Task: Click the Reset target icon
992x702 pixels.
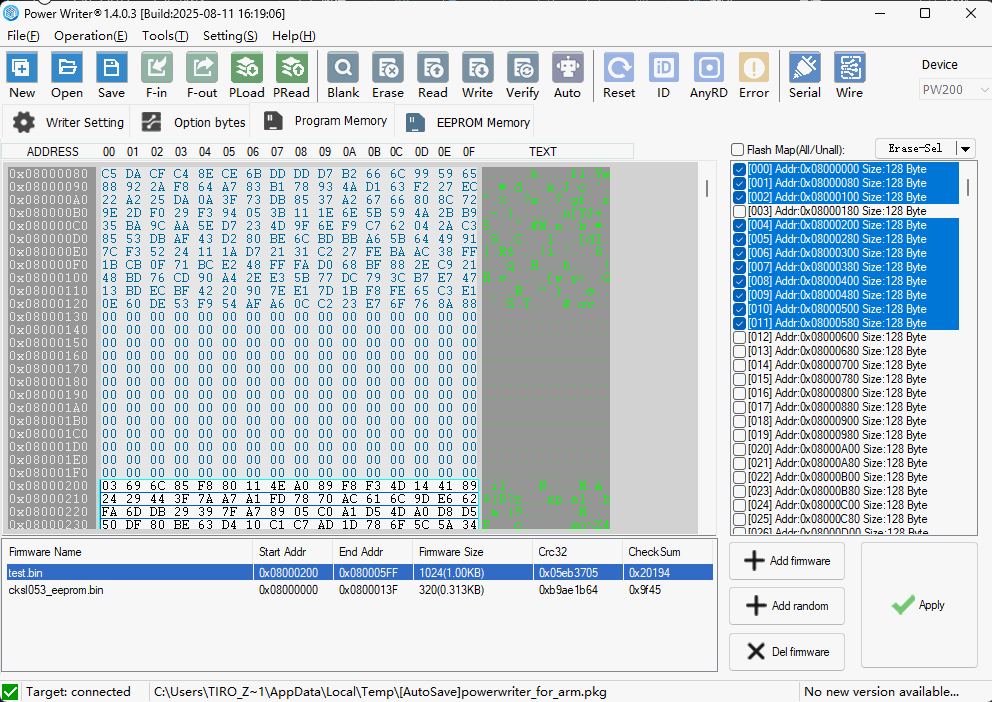Action: pyautogui.click(x=619, y=68)
